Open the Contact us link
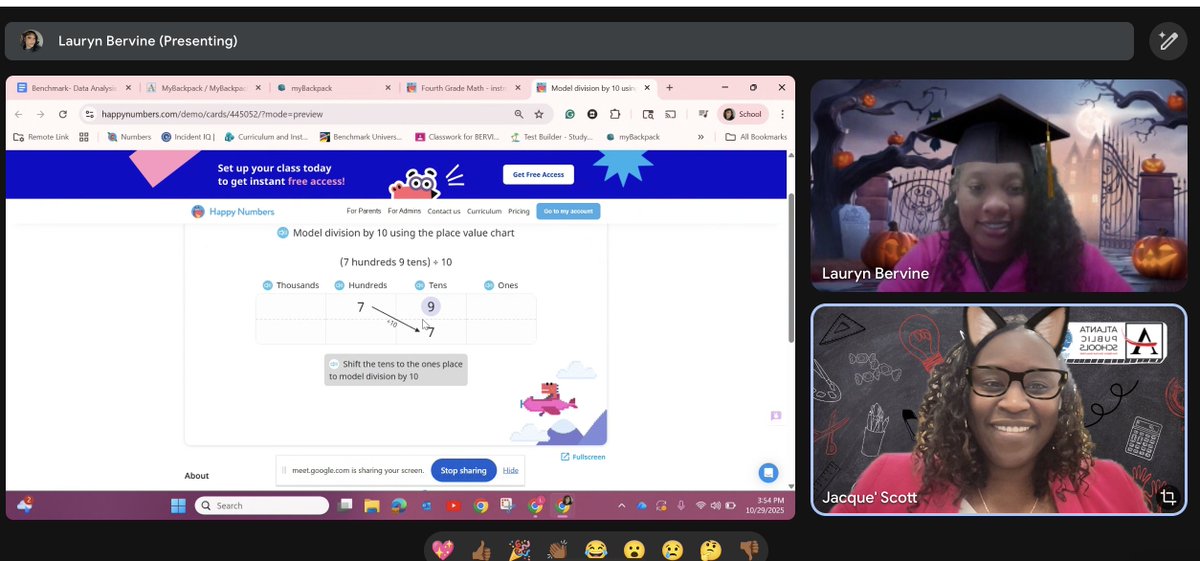The image size is (1200, 561). 444,212
